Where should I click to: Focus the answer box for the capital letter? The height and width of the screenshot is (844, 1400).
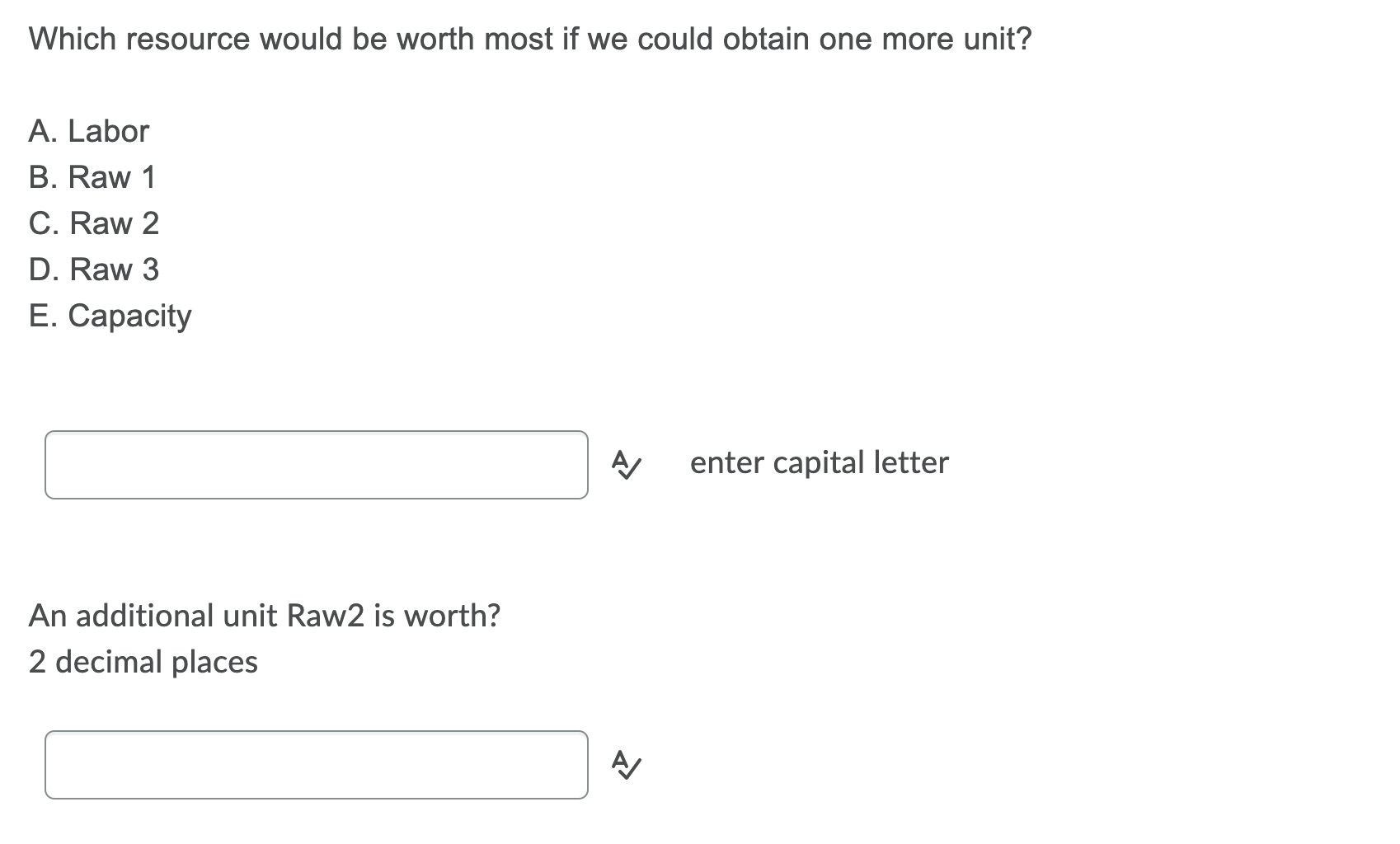(x=317, y=465)
